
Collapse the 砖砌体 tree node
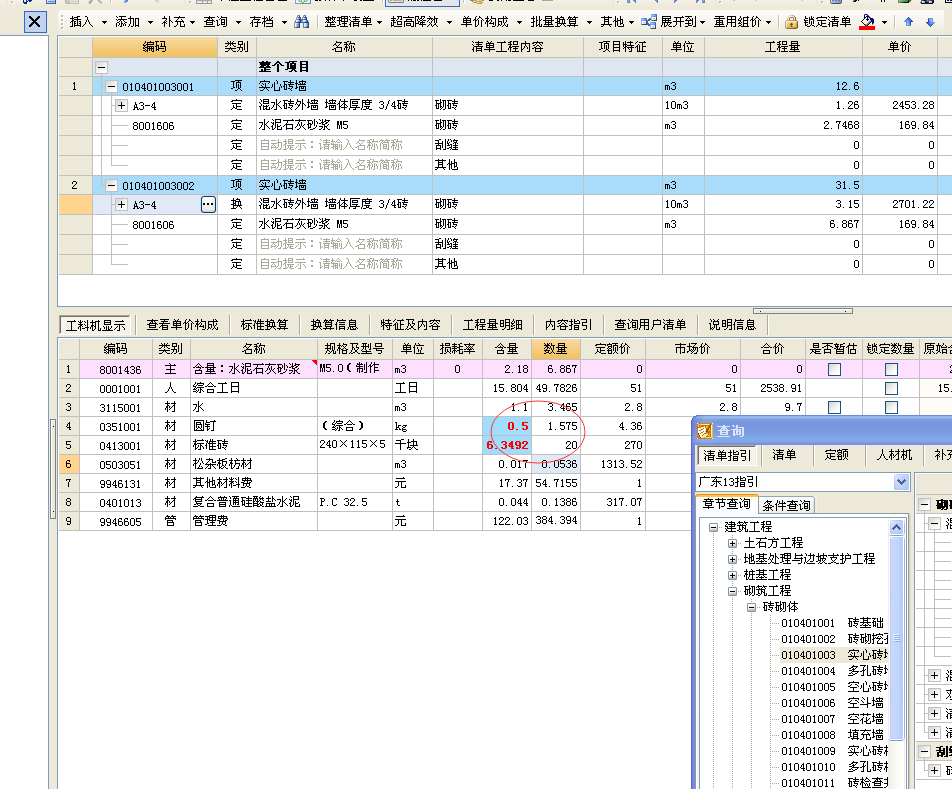click(x=752, y=607)
